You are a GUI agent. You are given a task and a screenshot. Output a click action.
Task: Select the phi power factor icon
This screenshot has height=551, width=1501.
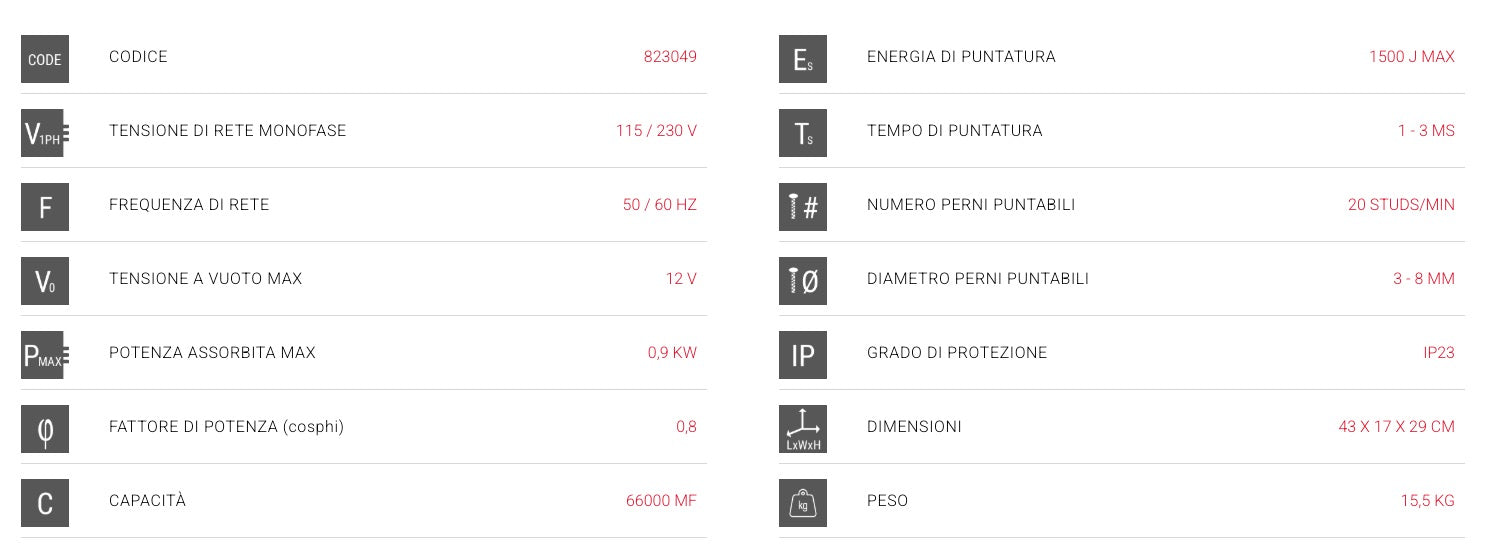point(45,429)
